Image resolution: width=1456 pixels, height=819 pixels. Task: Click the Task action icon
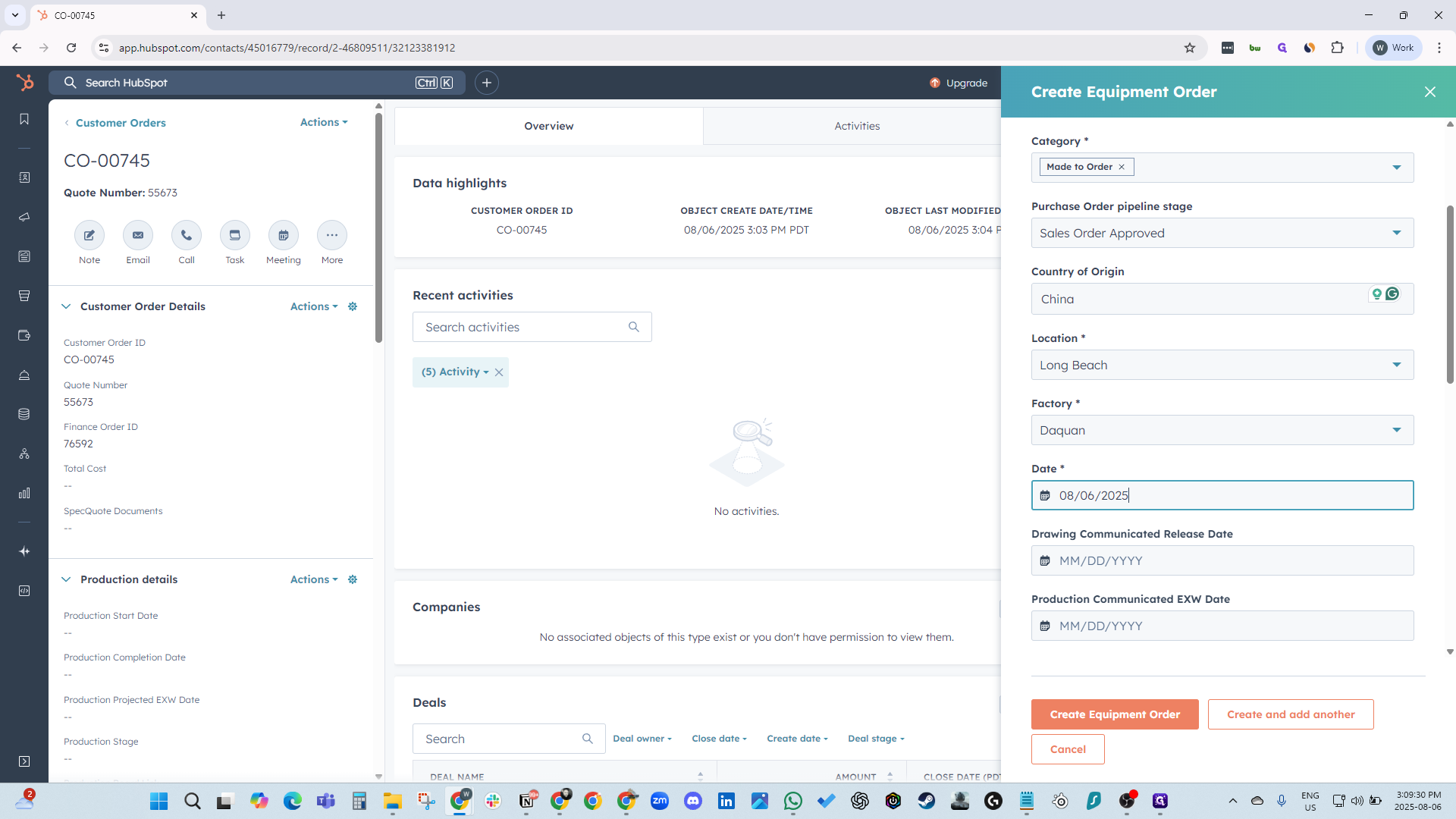235,235
